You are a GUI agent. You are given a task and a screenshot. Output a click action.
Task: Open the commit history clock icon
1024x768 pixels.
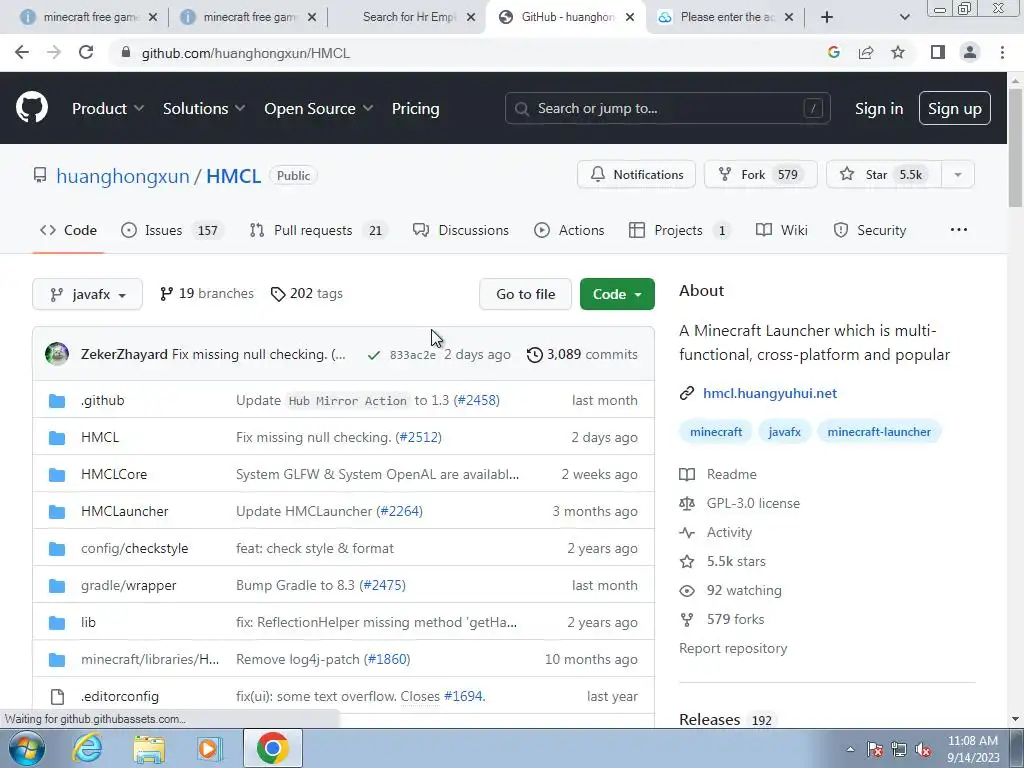[x=534, y=355]
